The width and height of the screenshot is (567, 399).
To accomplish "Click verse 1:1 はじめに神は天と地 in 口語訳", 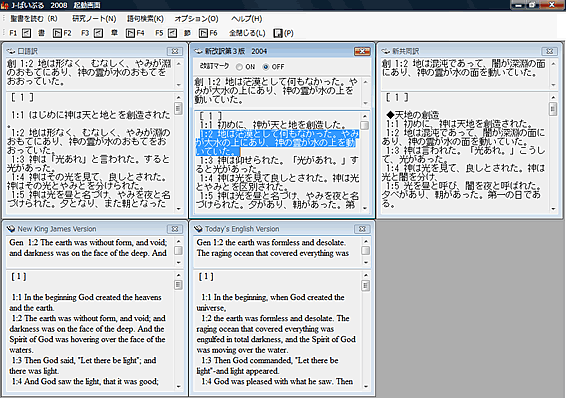I will [90, 115].
